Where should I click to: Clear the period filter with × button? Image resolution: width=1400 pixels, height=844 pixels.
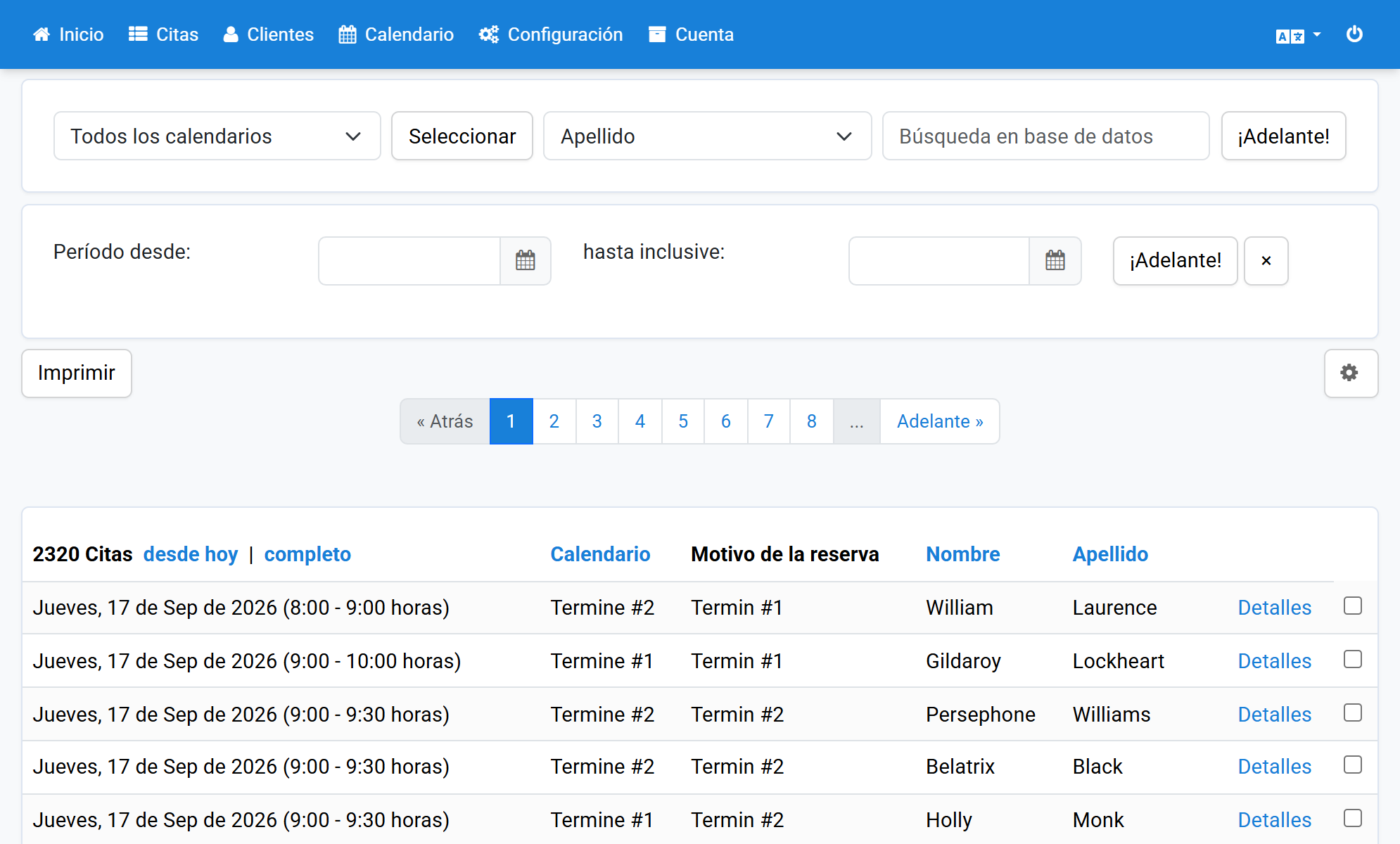point(1266,261)
